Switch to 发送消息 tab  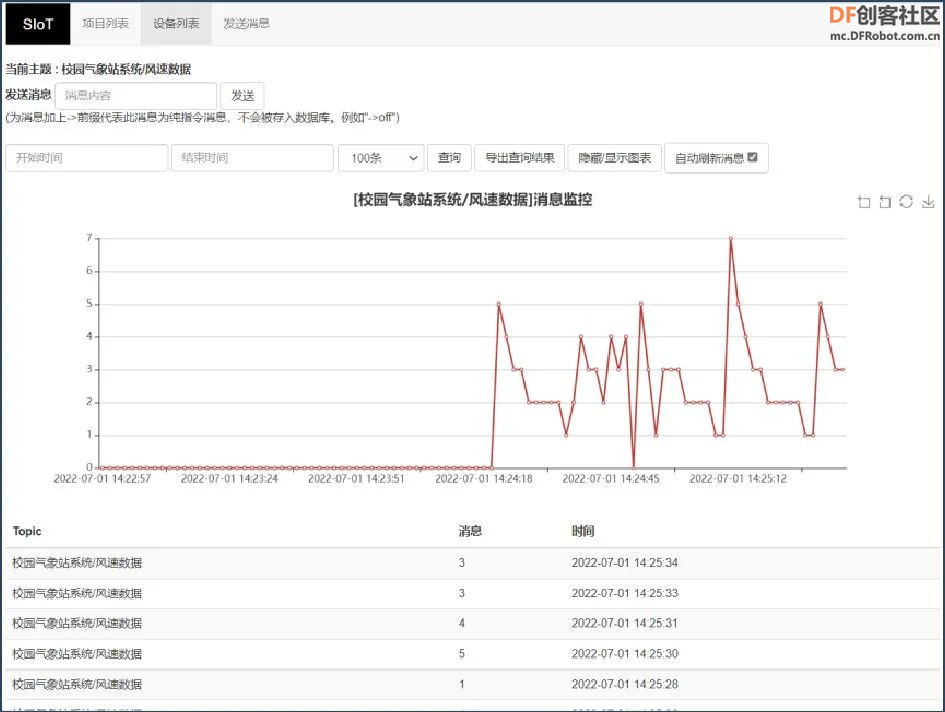(x=246, y=24)
